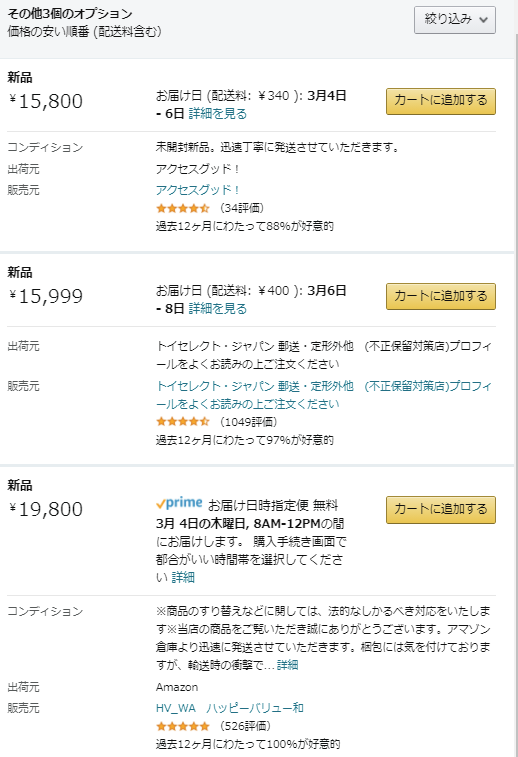This screenshot has width=518, height=757.
Task: Add the ¥15,999 offer to cart
Action: [x=441, y=296]
